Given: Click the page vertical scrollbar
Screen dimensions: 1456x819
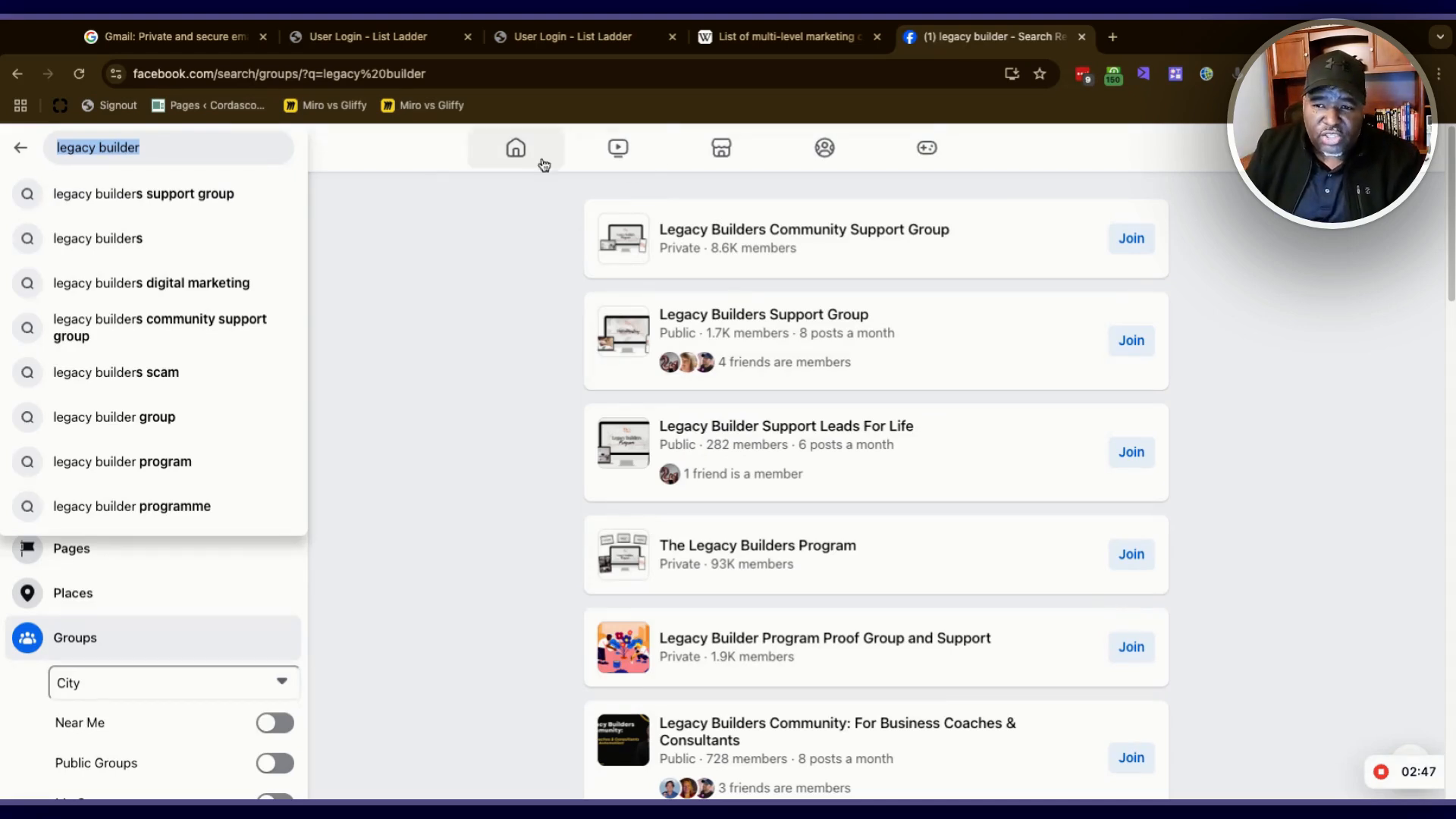Looking at the screenshot, I should click(1451, 214).
